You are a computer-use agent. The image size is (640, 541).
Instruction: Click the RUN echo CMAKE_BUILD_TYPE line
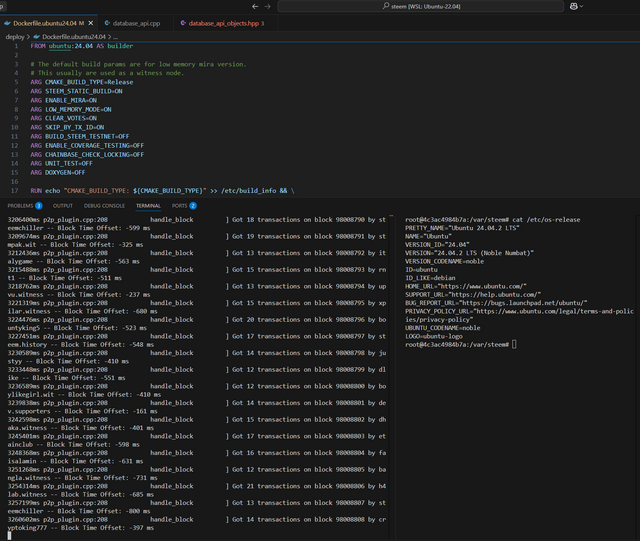(162, 191)
